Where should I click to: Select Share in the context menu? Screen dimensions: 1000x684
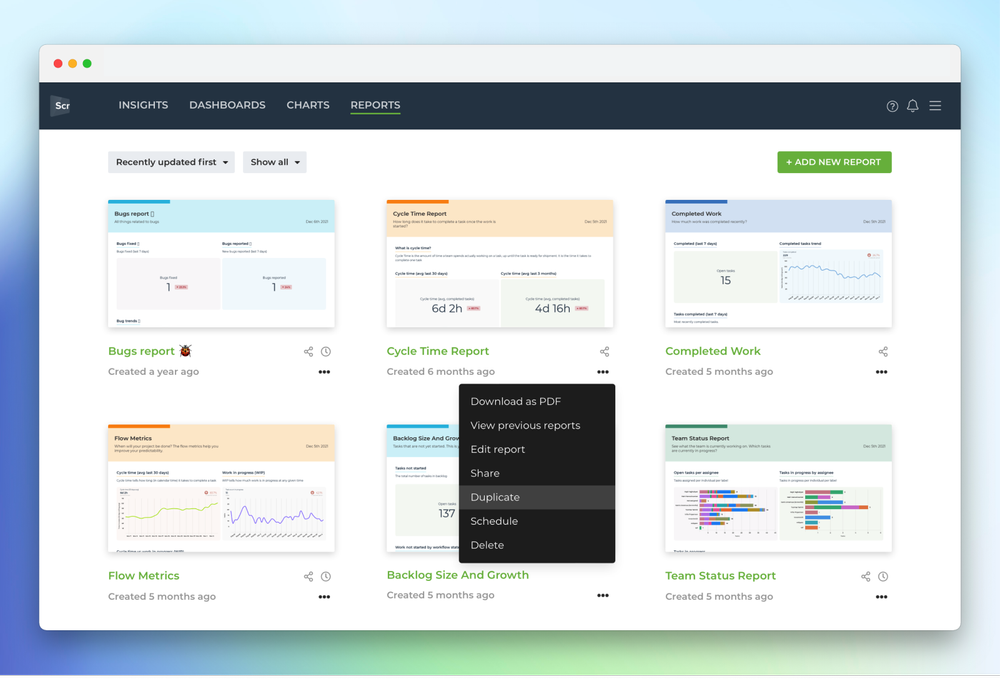click(537, 474)
